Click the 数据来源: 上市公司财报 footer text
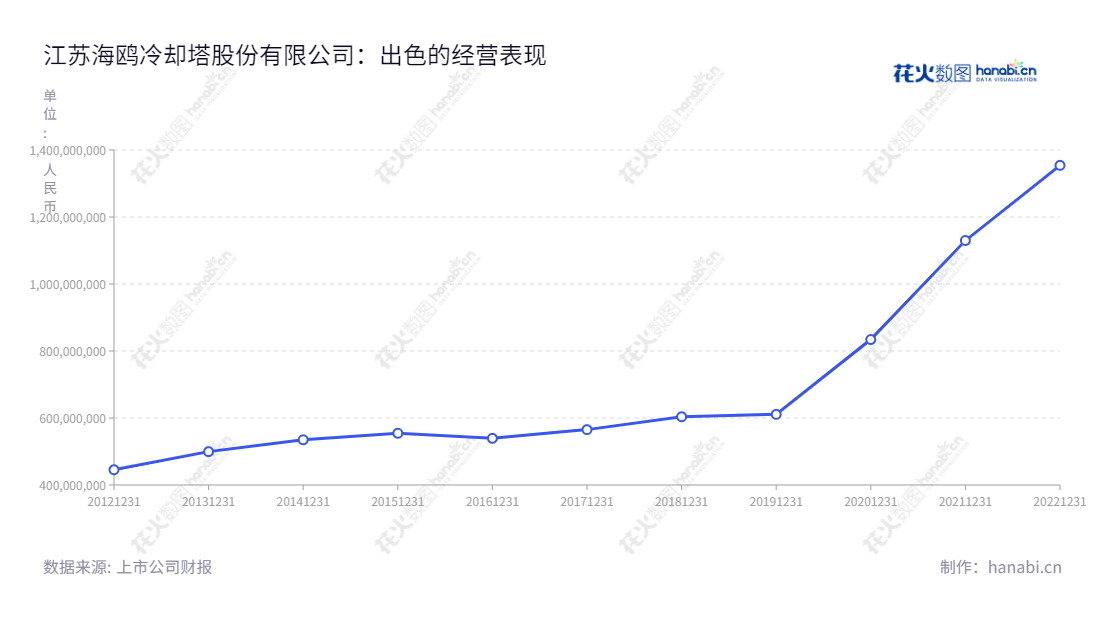This screenshot has height=620, width=1100. 128,567
